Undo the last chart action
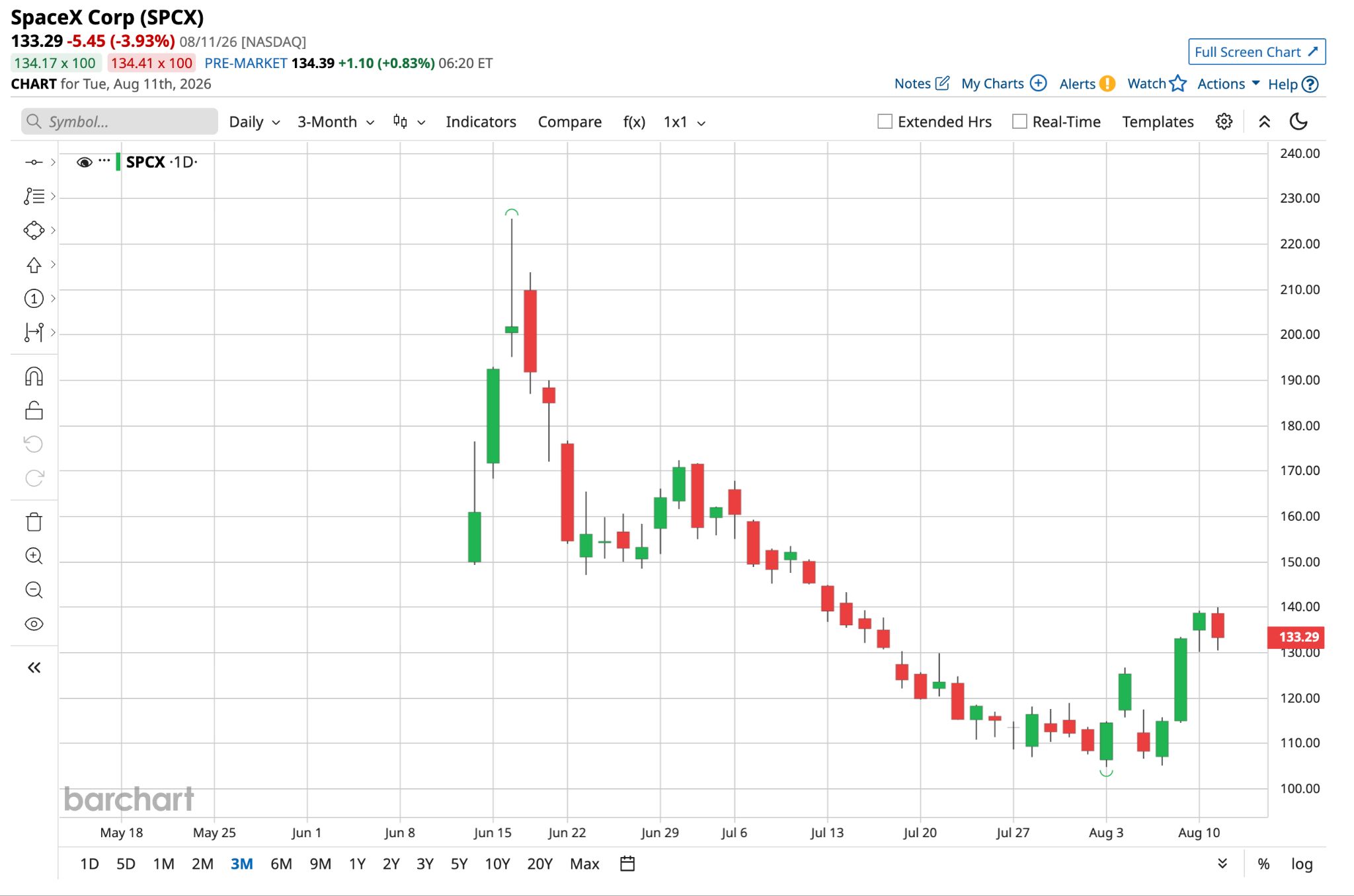This screenshot has height=896, width=1354. (34, 444)
